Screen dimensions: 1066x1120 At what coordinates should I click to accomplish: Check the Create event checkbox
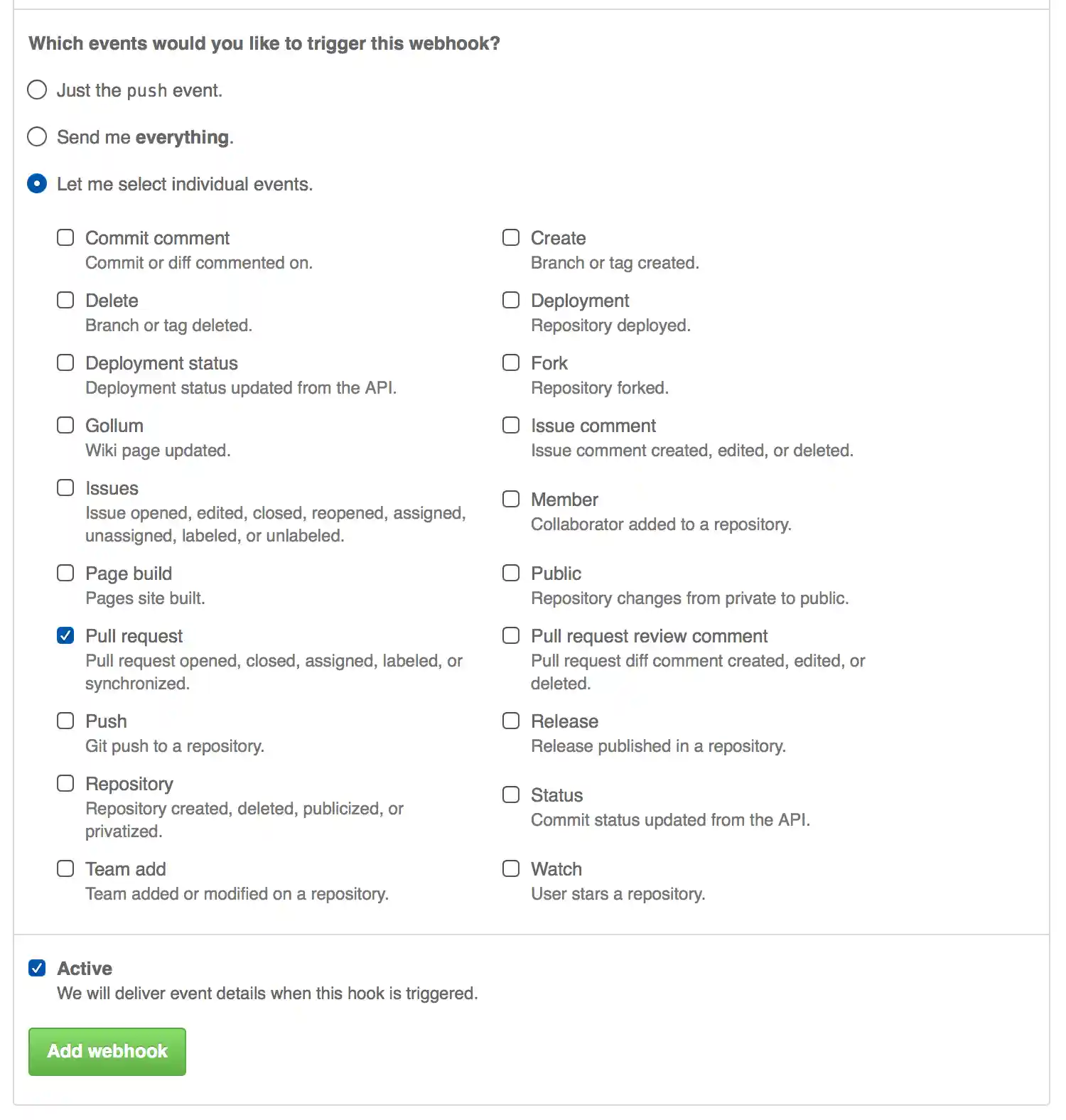[x=511, y=237]
